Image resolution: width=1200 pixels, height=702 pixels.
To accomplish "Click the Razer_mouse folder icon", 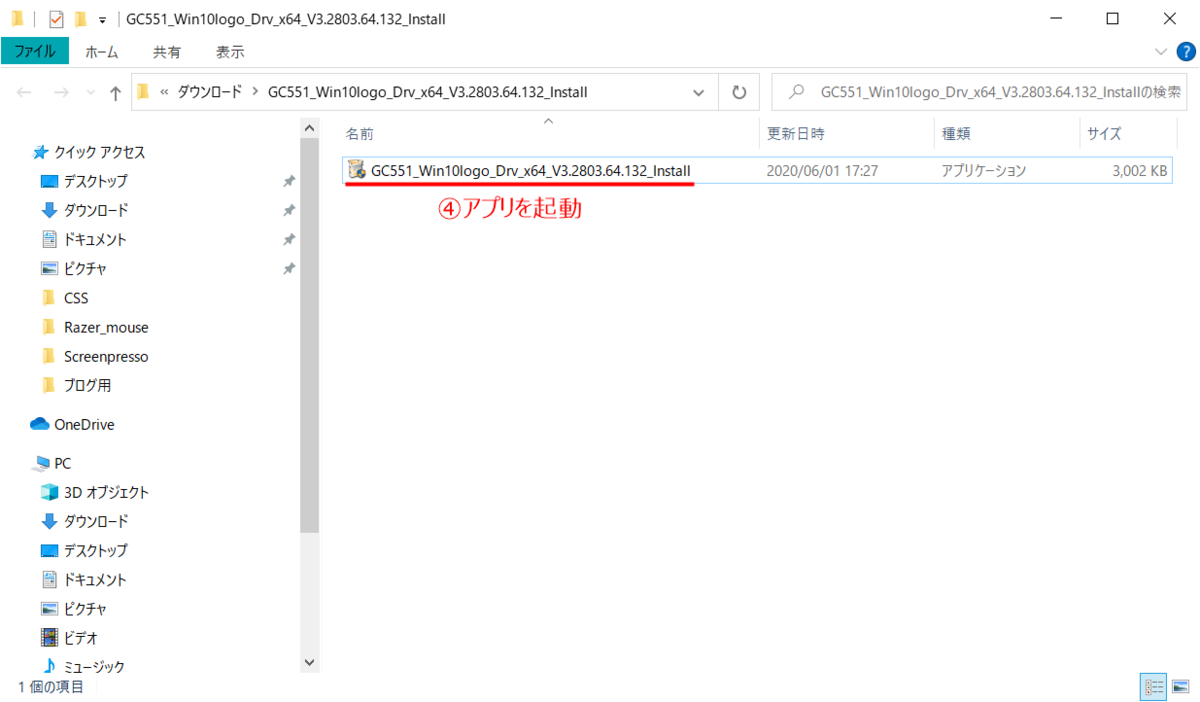I will tap(49, 327).
